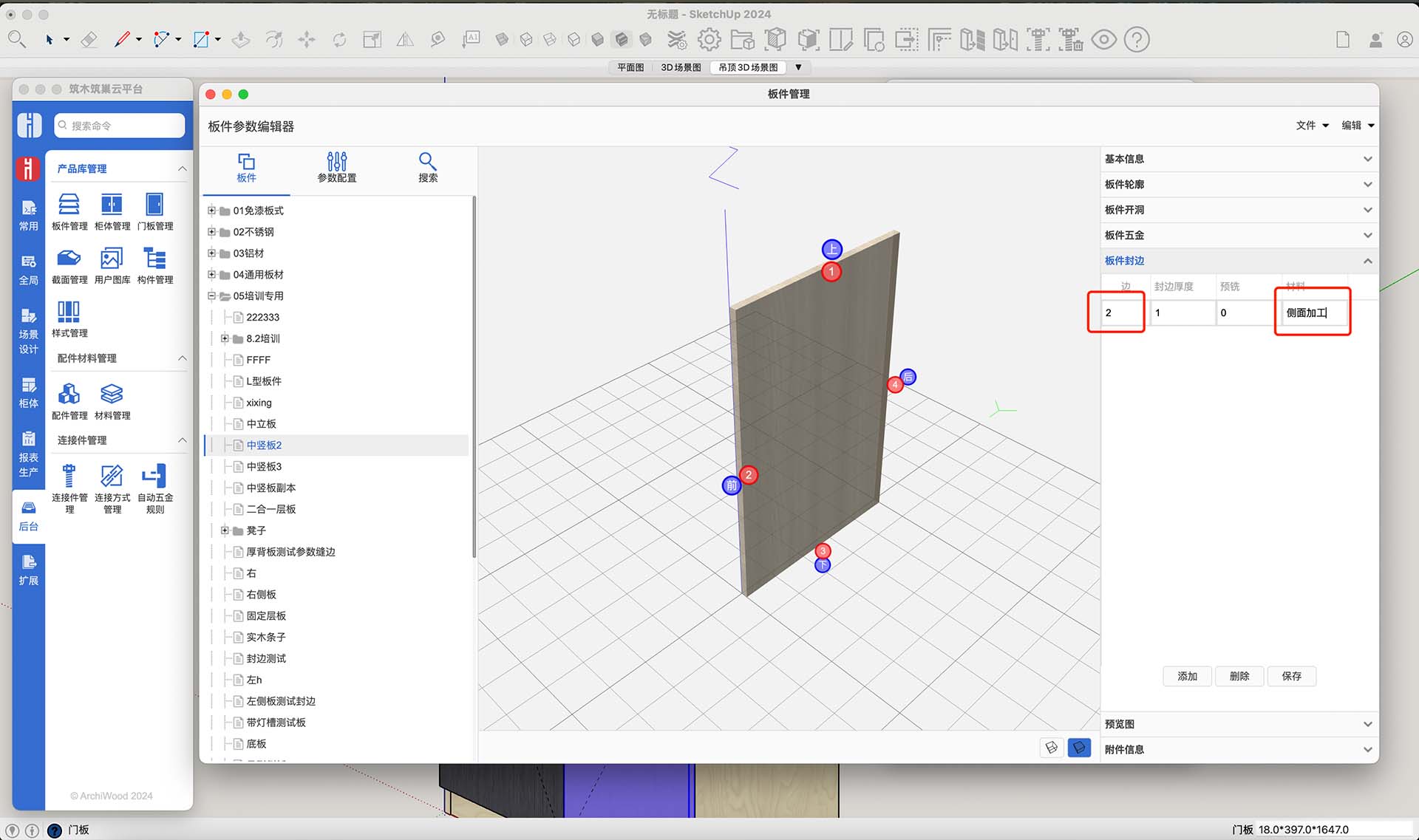The width and height of the screenshot is (1419, 840).
Task: Click the 添加 button
Action: 1188,676
